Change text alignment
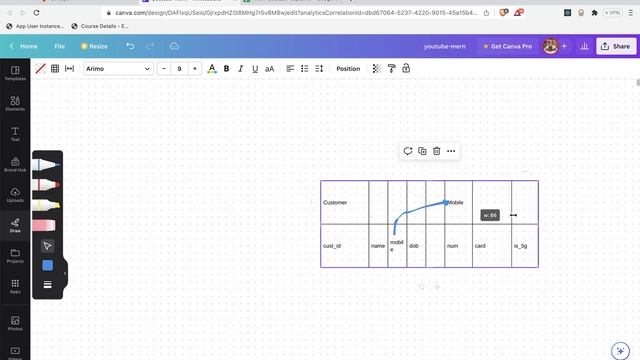The width and height of the screenshot is (640, 360). point(290,69)
